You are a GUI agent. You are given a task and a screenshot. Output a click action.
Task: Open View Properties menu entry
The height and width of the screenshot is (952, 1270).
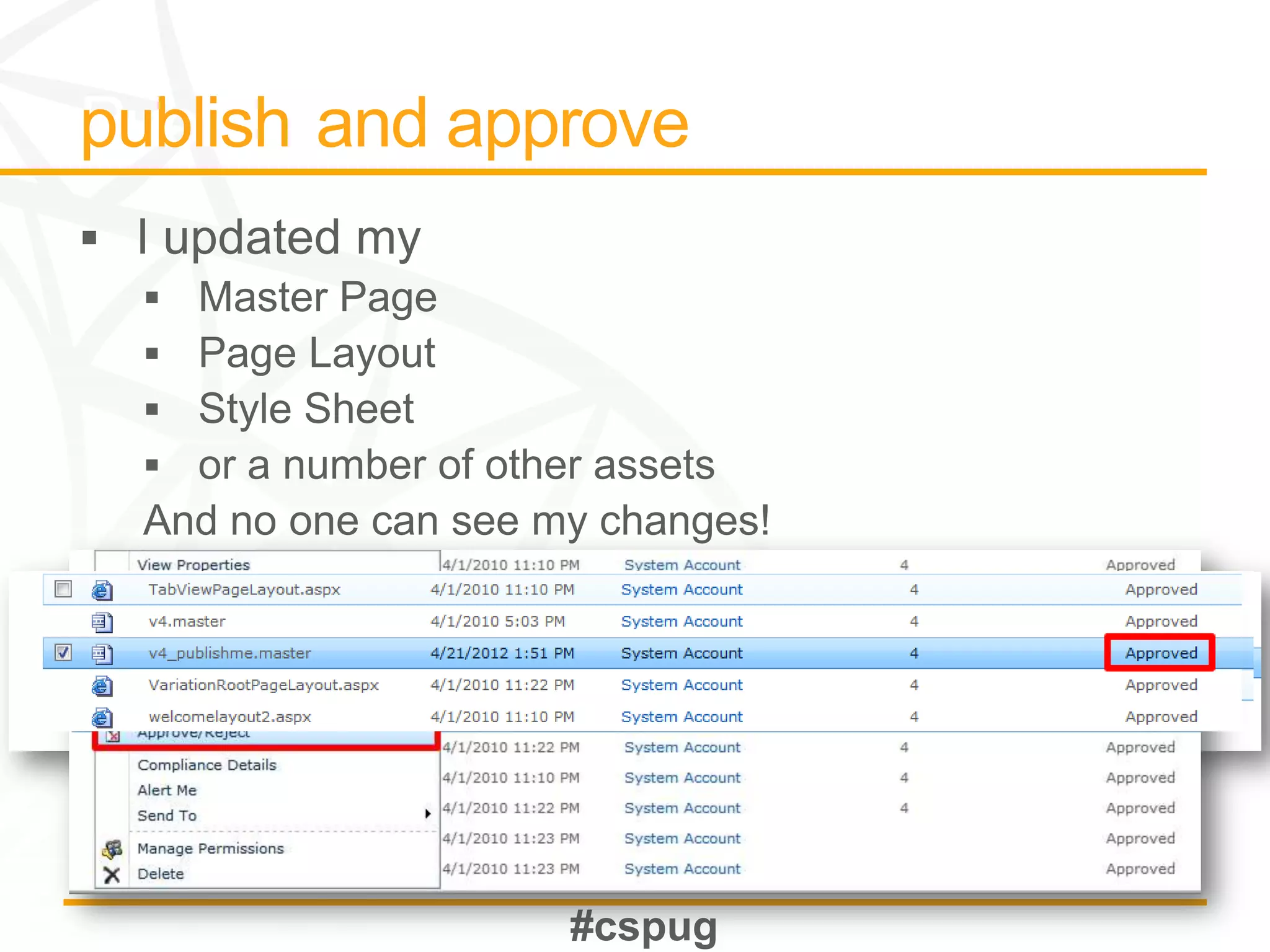coord(193,565)
